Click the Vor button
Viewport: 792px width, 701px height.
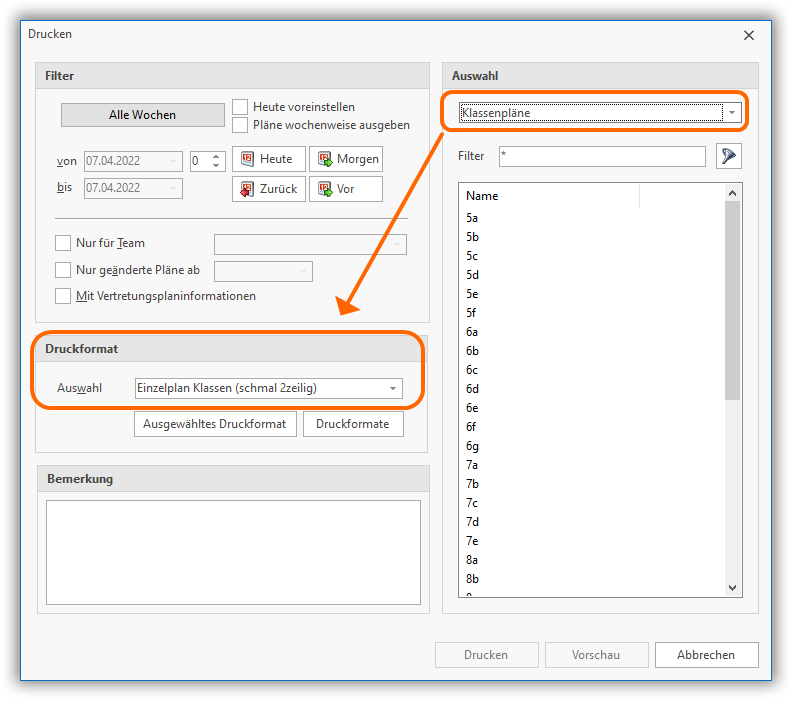(346, 189)
